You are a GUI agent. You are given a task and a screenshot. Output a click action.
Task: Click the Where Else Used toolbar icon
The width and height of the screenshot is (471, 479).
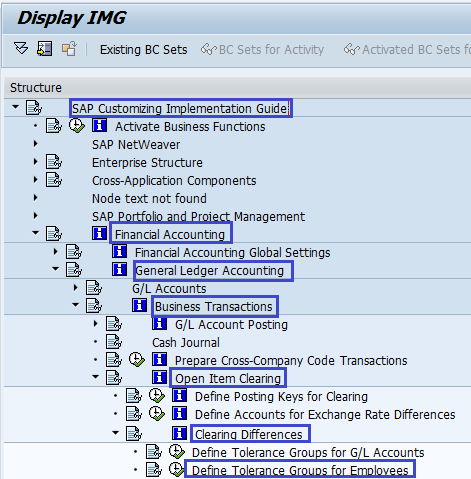(44, 49)
